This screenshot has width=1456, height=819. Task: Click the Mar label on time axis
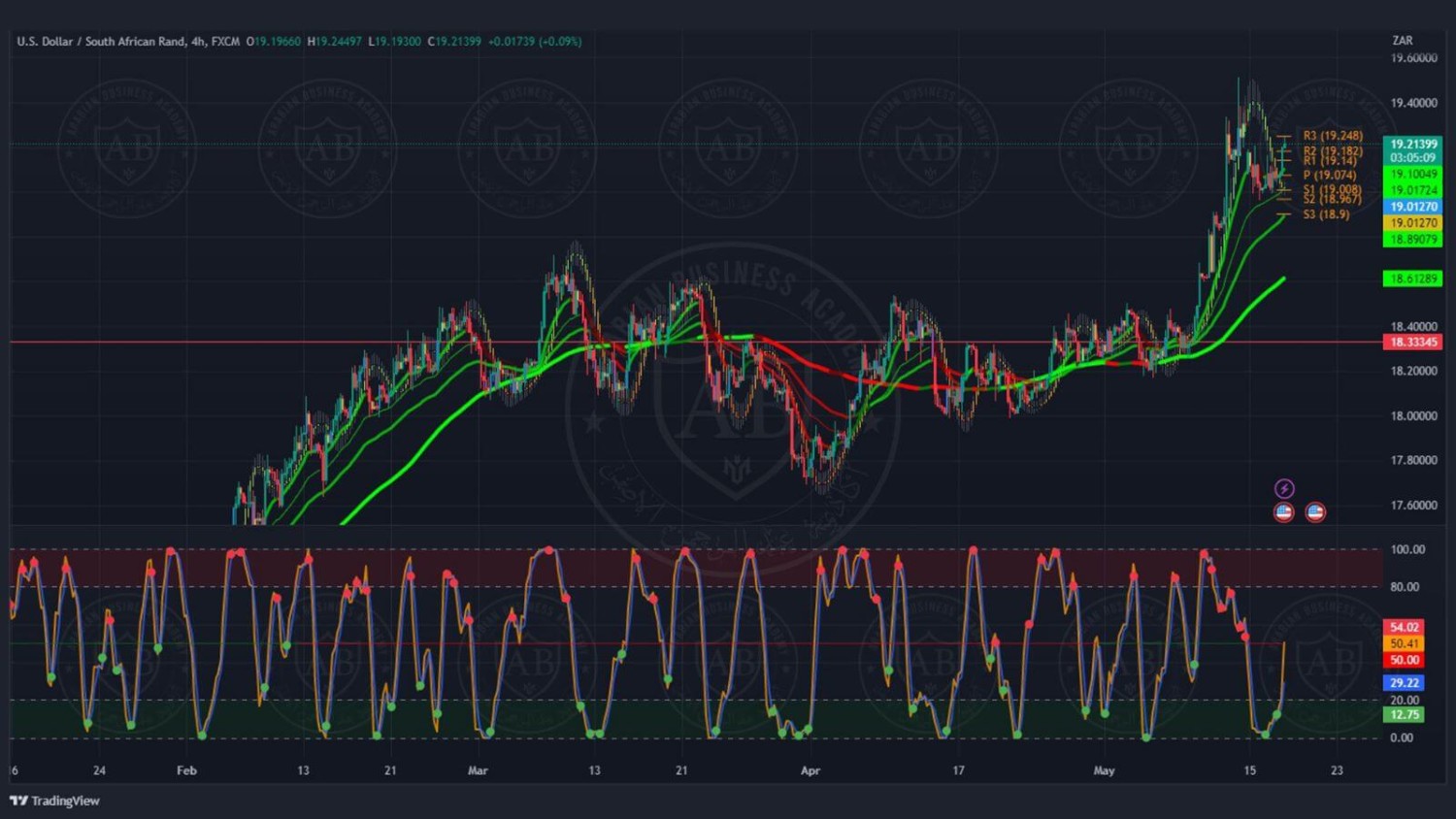point(478,770)
